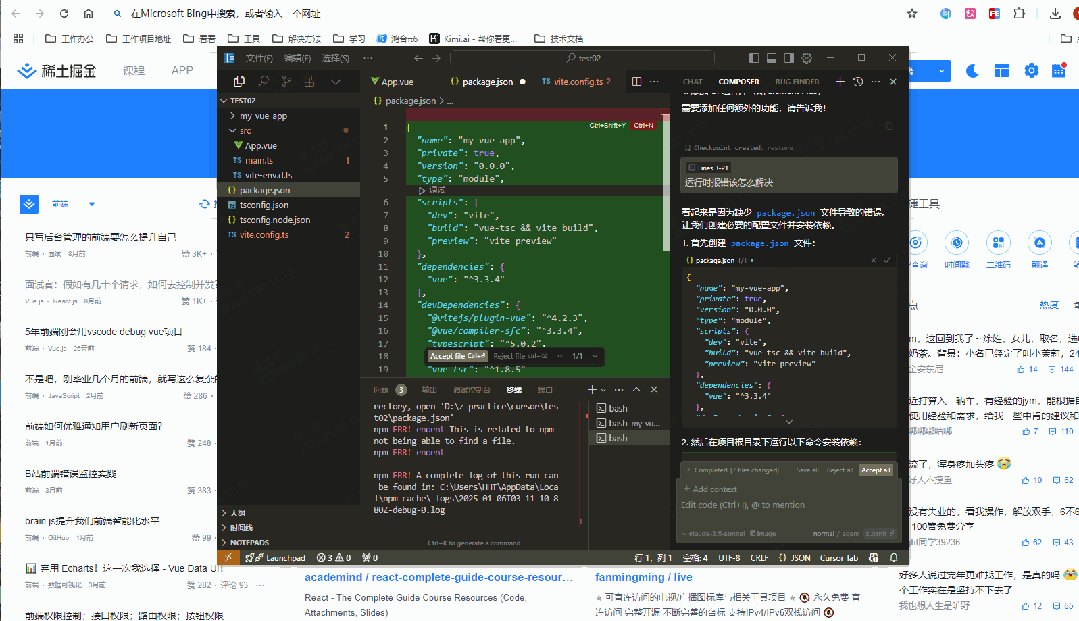Click Accept all in composer panel
1079x621 pixels.
875,470
